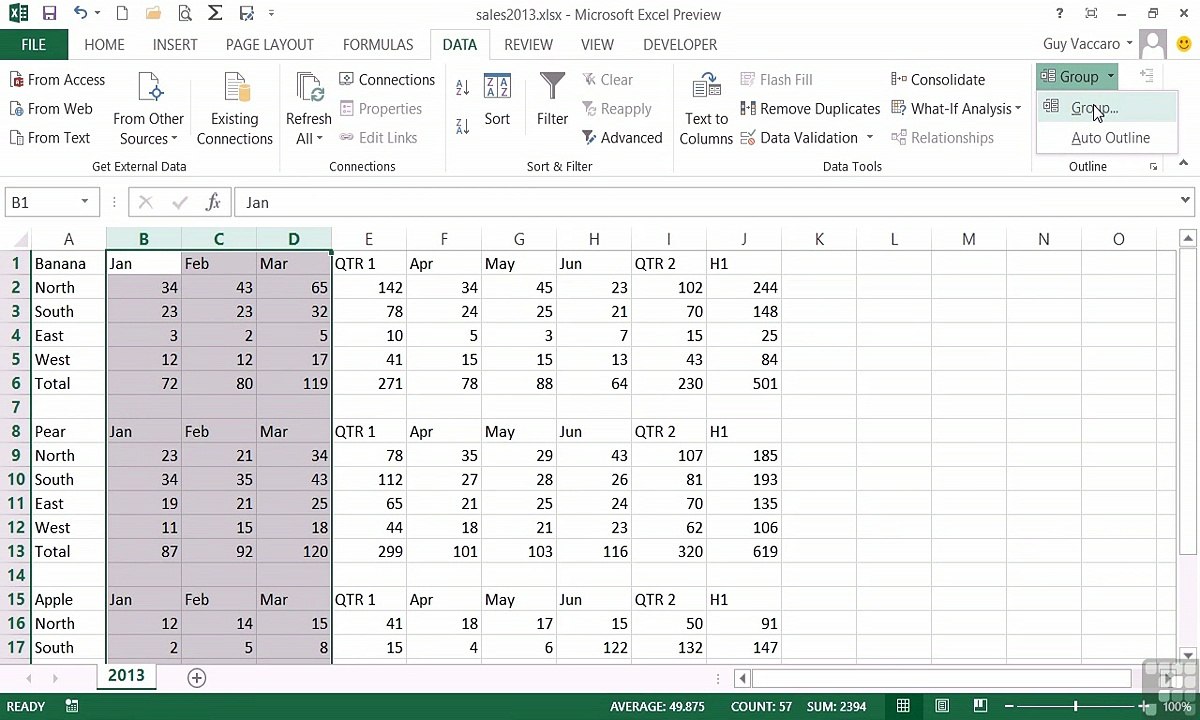This screenshot has width=1200, height=720.
Task: Expand the Undo history dropdown arrow
Action: (98, 14)
